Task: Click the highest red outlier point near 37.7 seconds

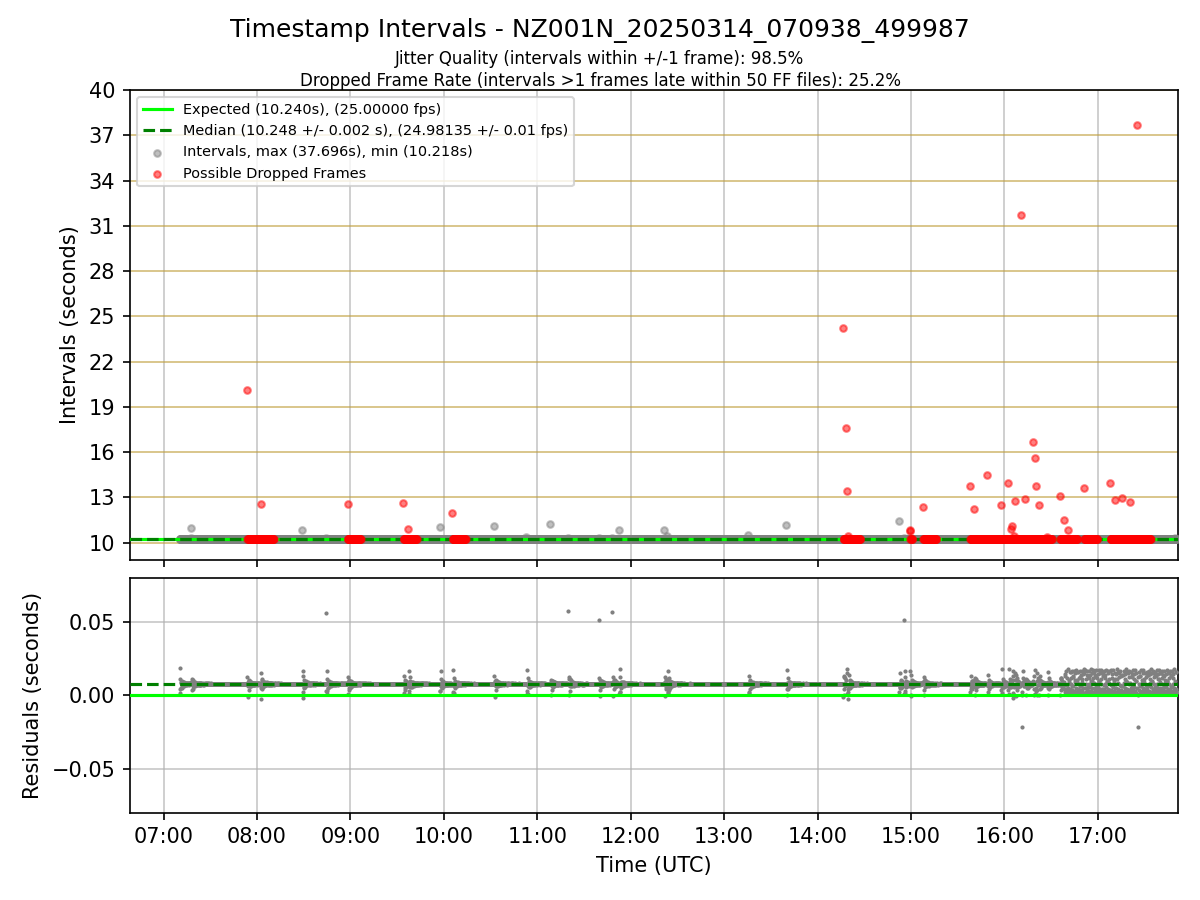Action: coord(1137,125)
